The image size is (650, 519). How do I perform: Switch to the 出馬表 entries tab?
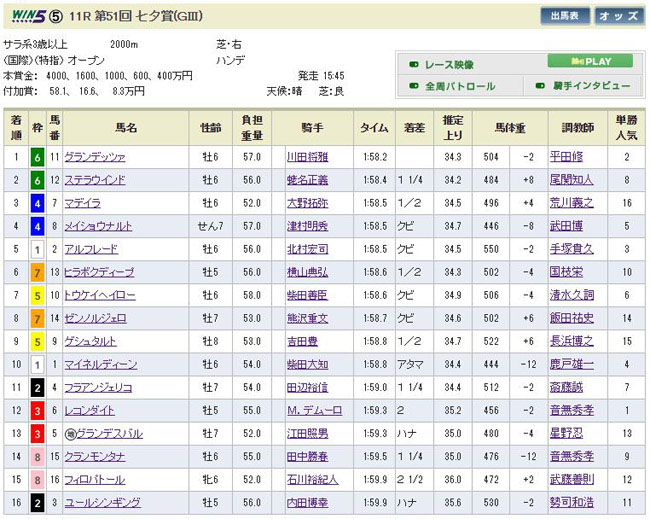coord(564,16)
